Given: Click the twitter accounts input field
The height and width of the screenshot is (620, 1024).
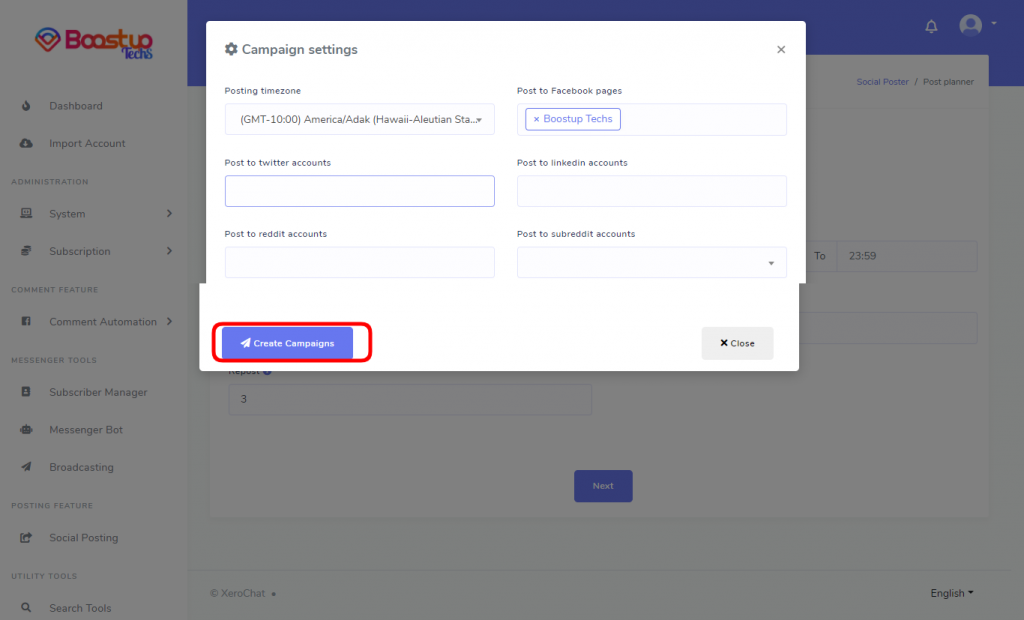Looking at the screenshot, I should click(359, 191).
